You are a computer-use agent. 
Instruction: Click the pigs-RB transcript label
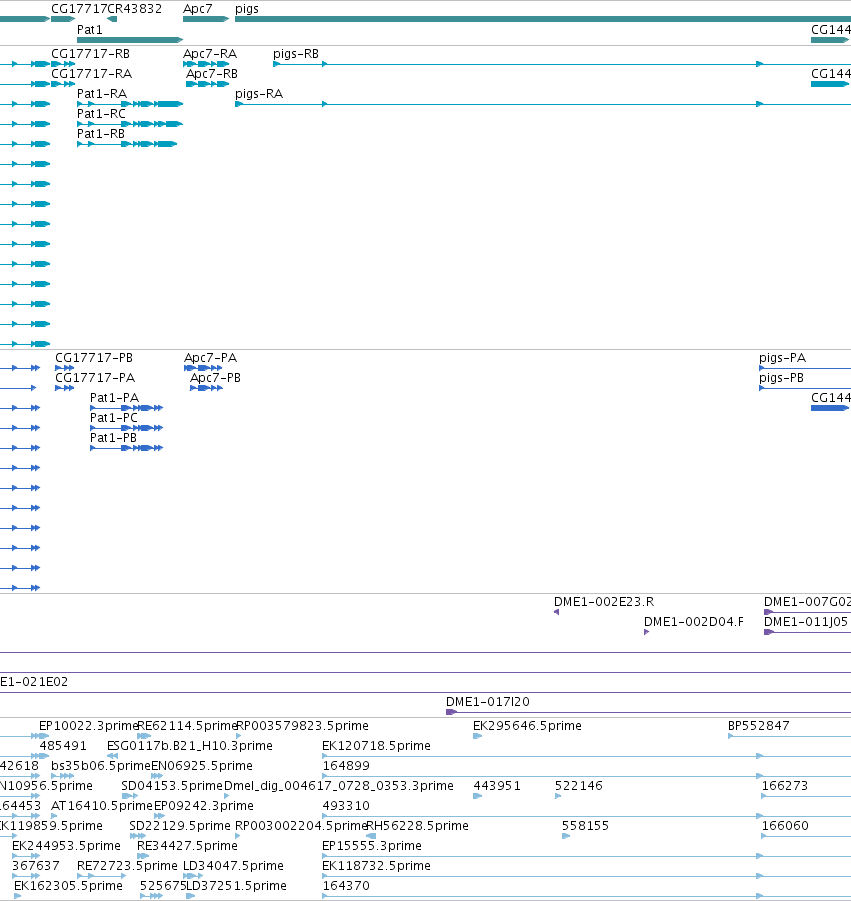click(x=295, y=53)
